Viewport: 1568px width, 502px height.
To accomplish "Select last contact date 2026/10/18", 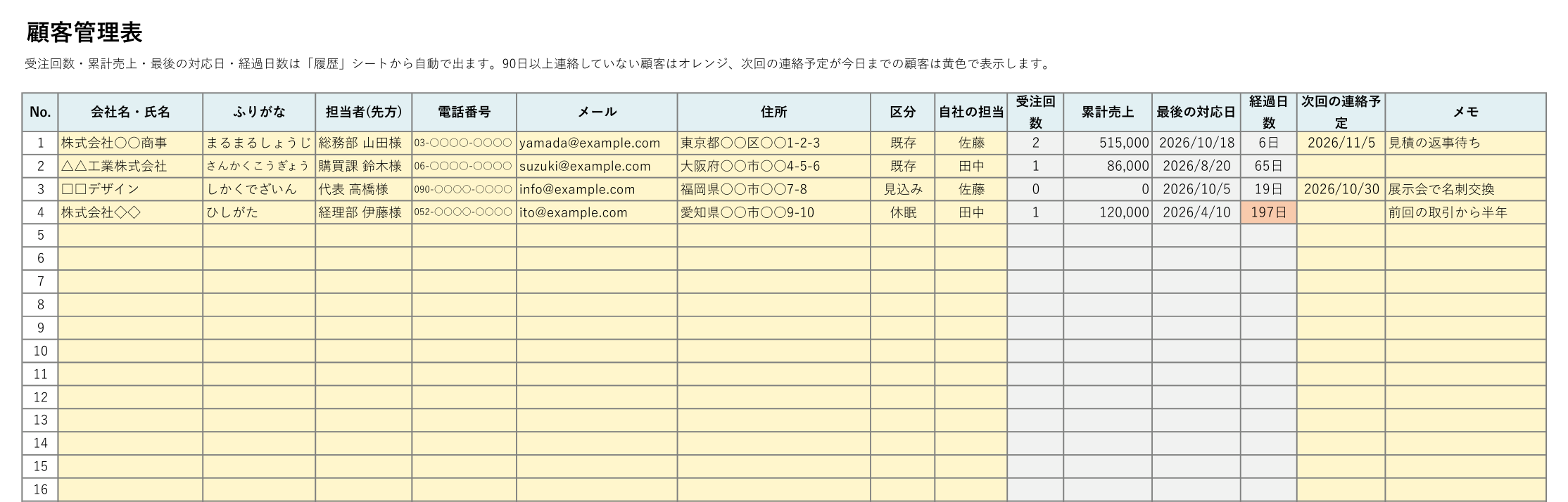I will (x=1196, y=143).
